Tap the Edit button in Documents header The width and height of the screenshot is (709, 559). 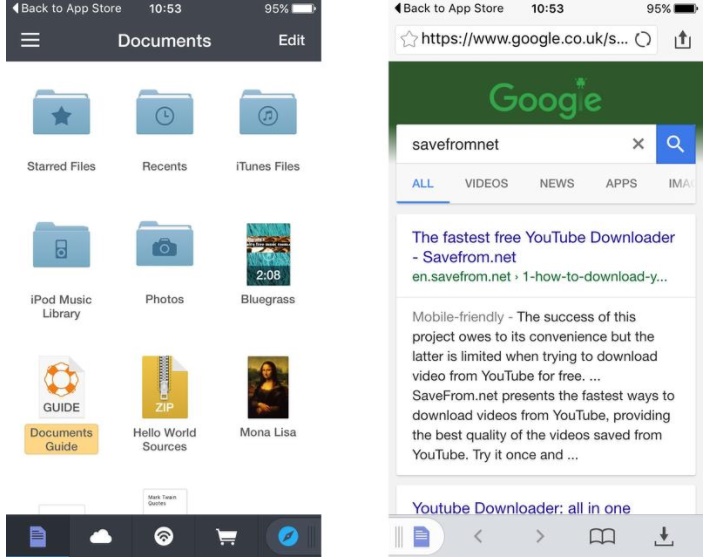pos(291,40)
